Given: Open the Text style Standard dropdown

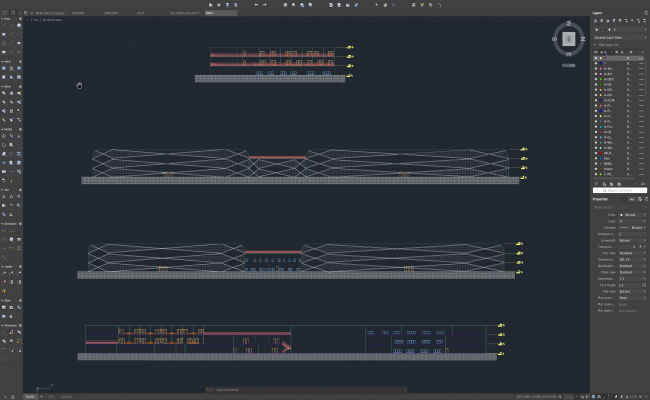Looking at the screenshot, I should point(629,253).
